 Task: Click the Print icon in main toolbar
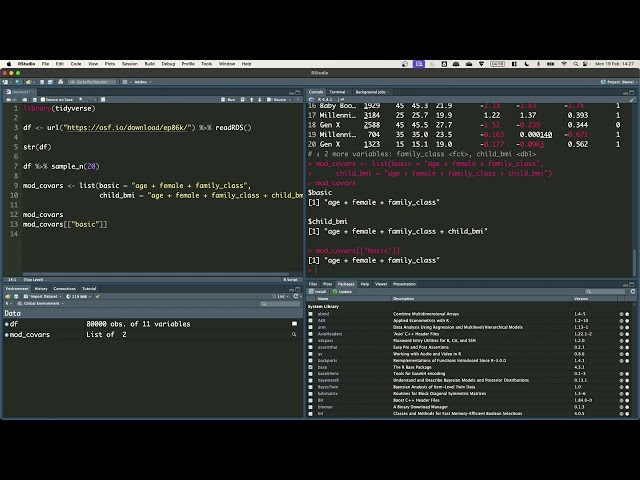coord(61,82)
